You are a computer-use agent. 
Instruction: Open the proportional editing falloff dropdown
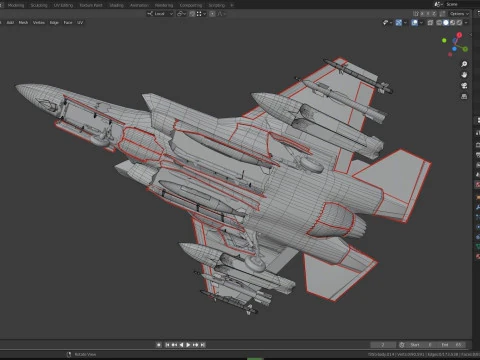click(x=222, y=14)
